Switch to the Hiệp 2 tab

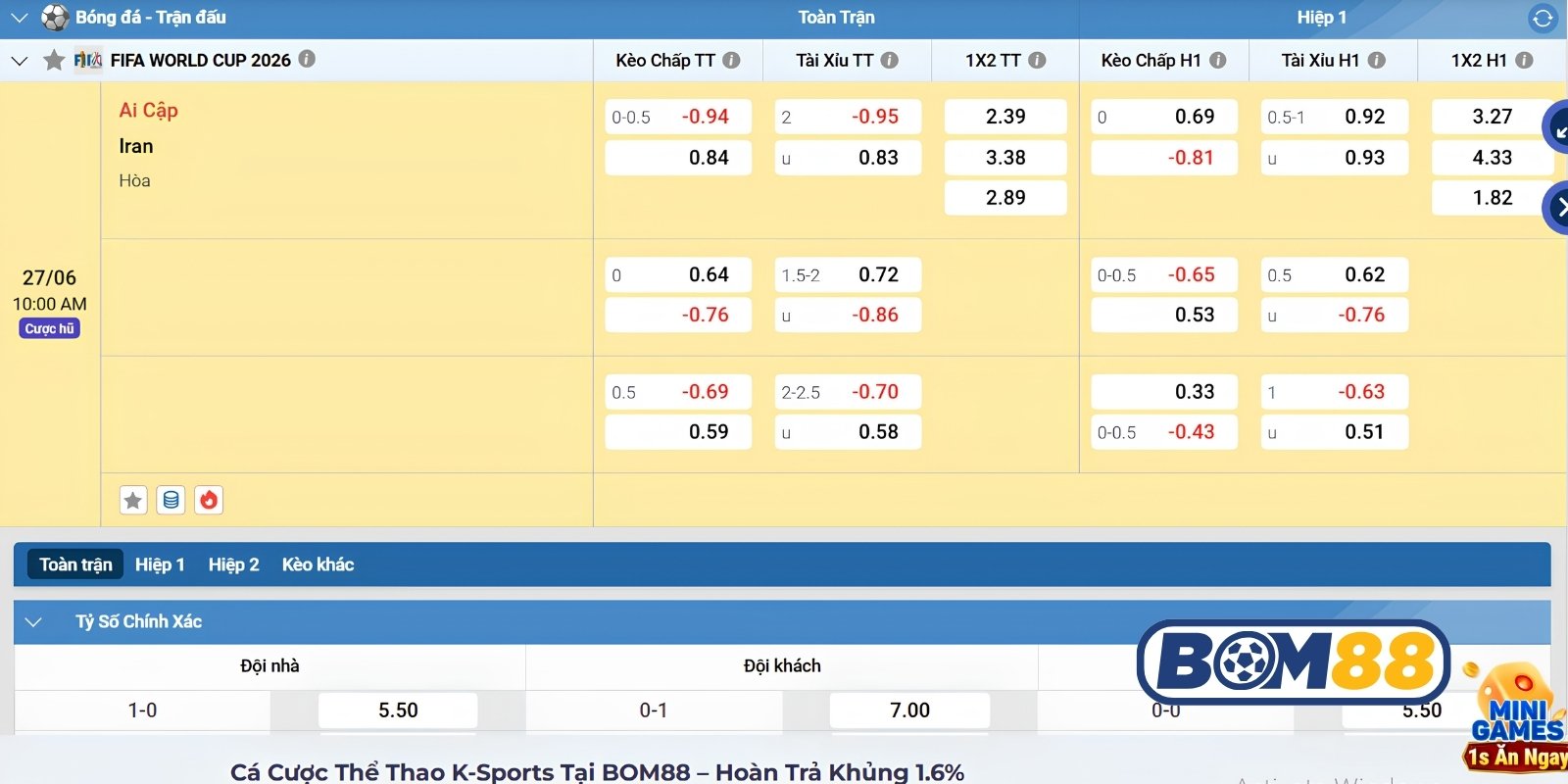[x=233, y=564]
